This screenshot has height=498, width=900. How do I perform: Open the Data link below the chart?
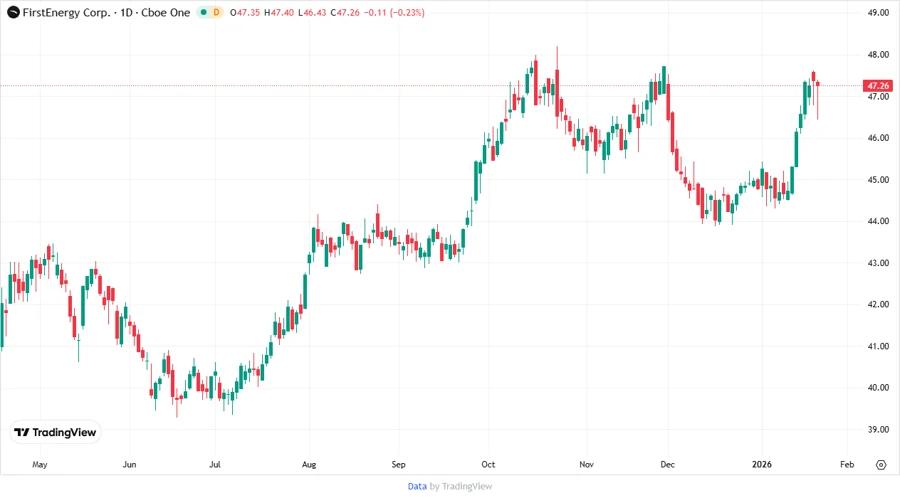point(417,486)
